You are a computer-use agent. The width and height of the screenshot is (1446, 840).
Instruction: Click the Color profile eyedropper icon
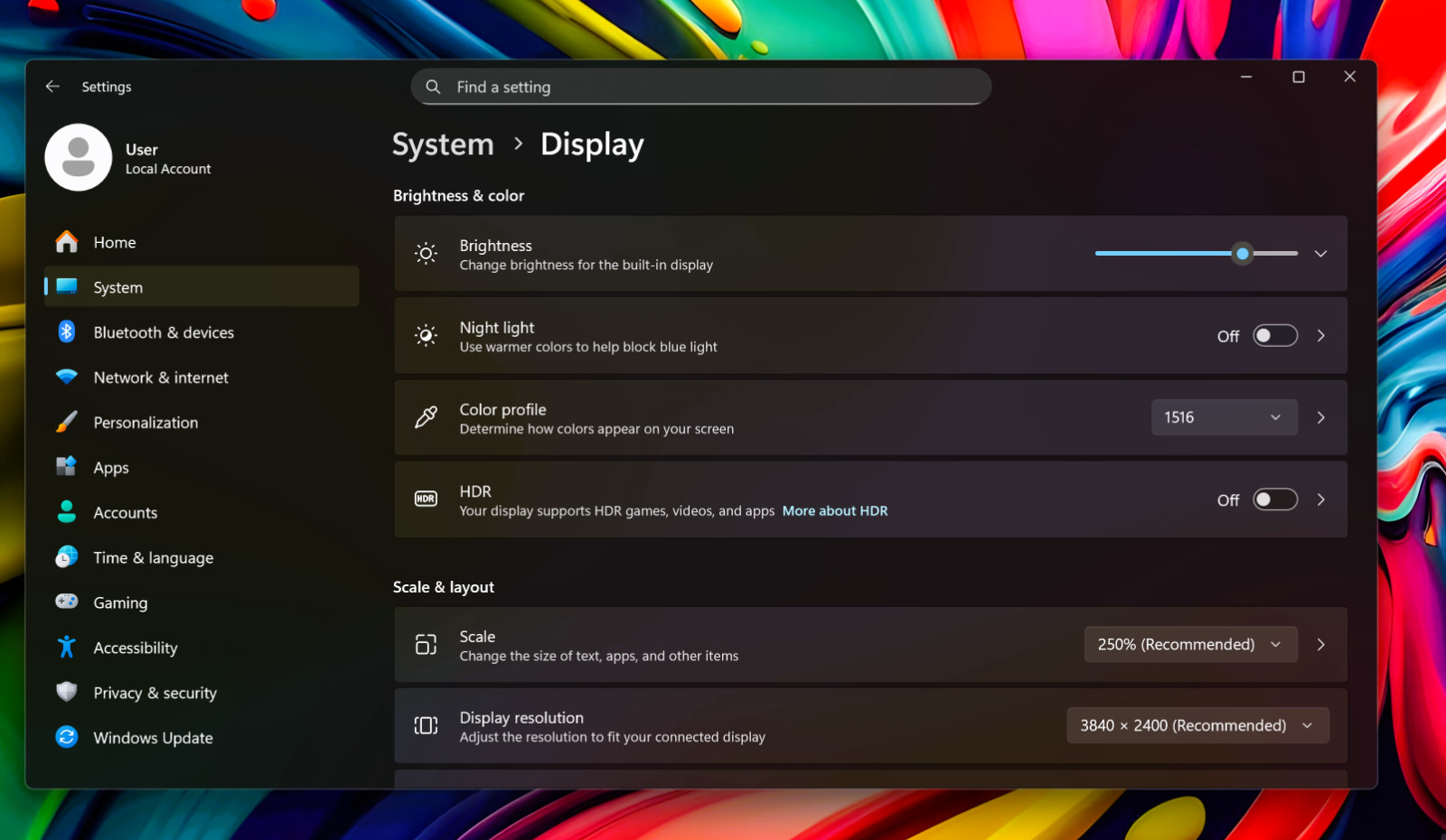(426, 417)
